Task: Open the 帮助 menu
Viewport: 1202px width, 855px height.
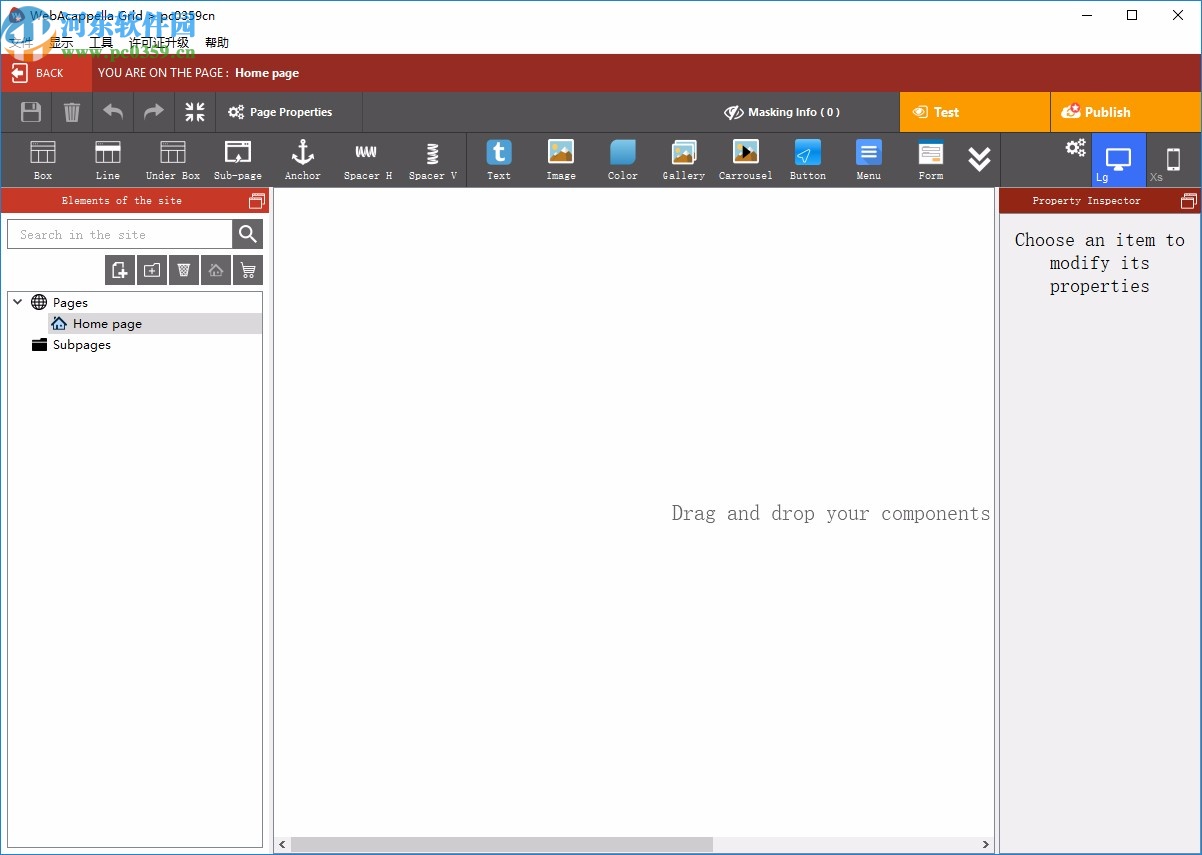Action: coord(217,43)
